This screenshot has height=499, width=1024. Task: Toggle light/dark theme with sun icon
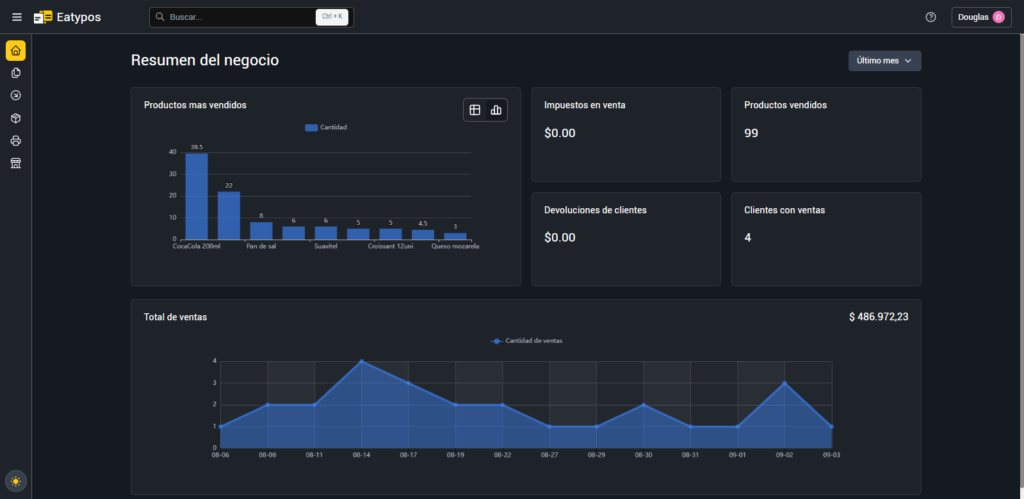click(15, 481)
